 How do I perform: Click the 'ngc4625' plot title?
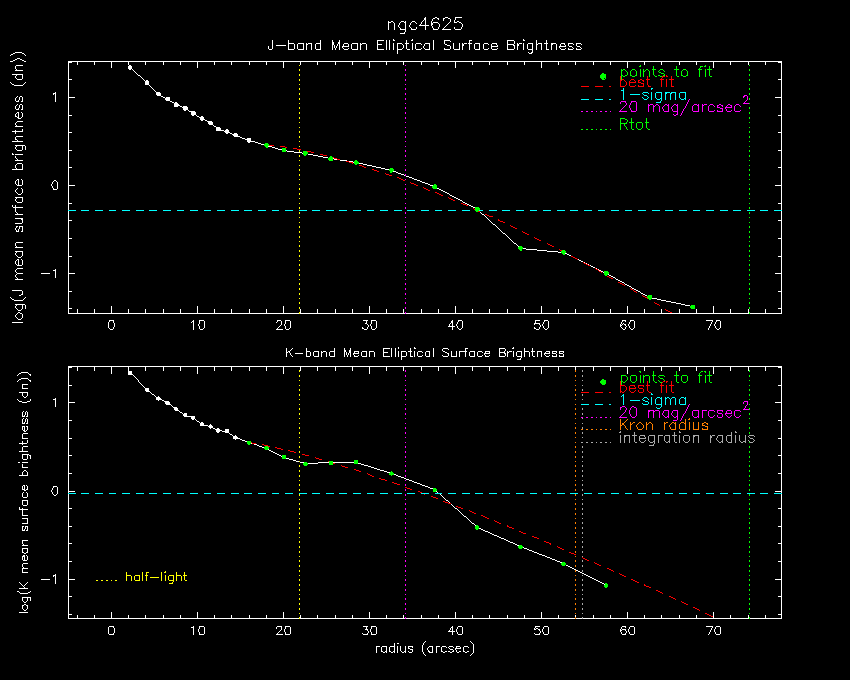coord(425,24)
